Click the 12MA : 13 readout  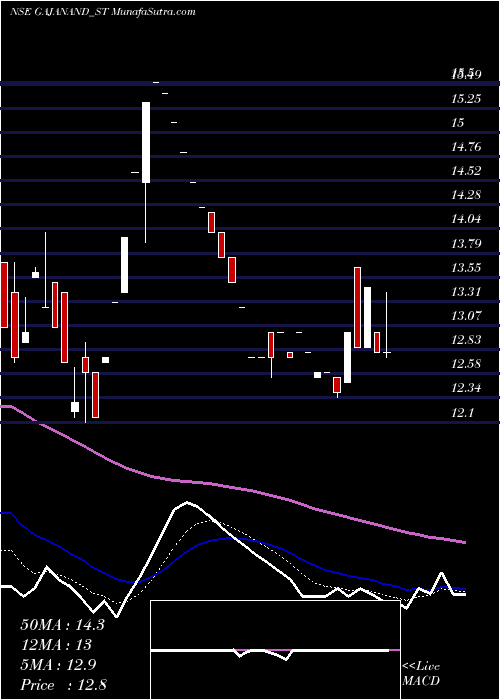[x=56, y=645]
